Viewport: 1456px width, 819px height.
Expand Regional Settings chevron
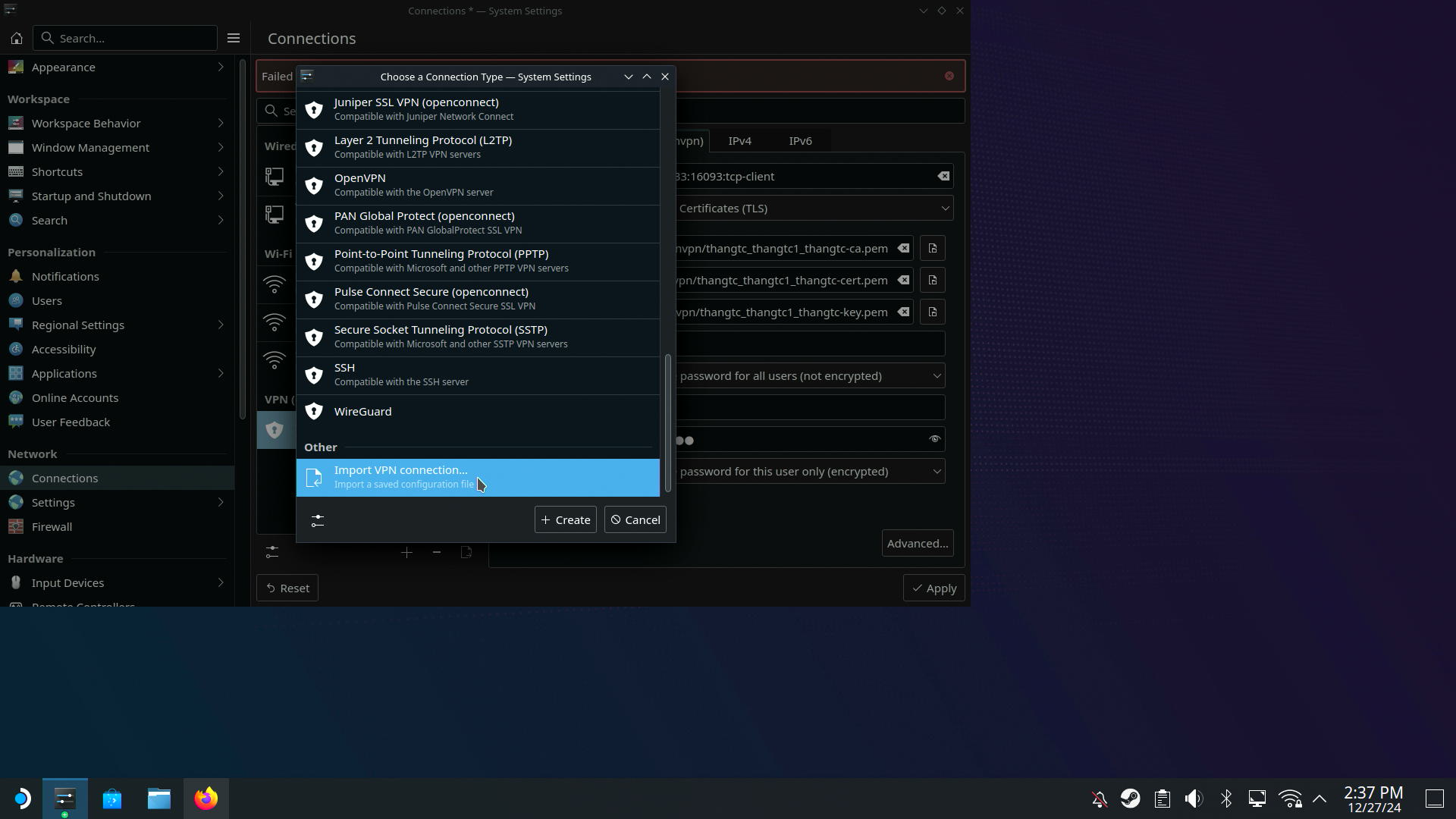click(x=221, y=325)
